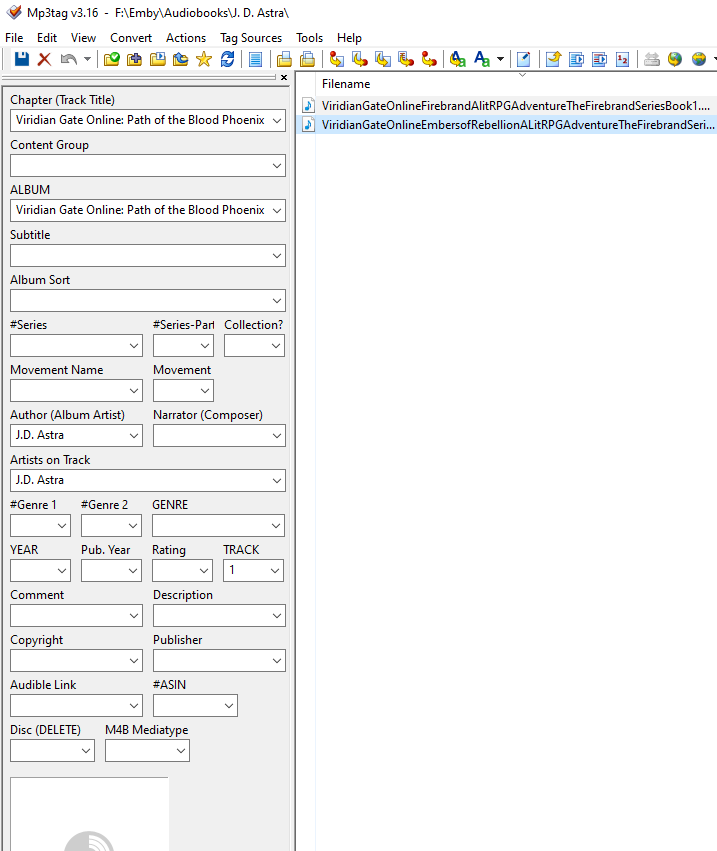Open the Actions icon with yellow A
Image resolution: width=717 pixels, height=851 pixels.
pyautogui.click(x=458, y=59)
